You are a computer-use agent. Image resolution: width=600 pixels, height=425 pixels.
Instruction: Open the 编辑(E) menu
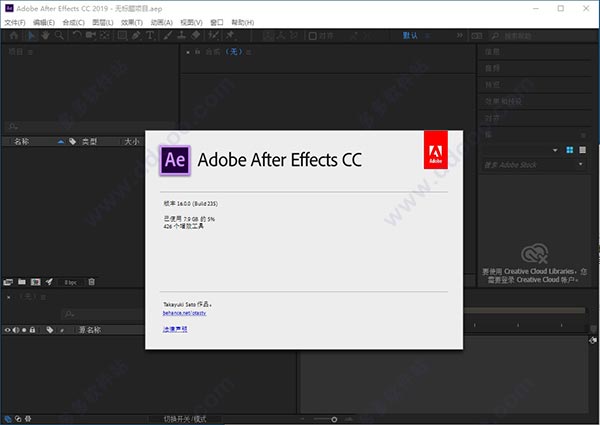[44, 23]
